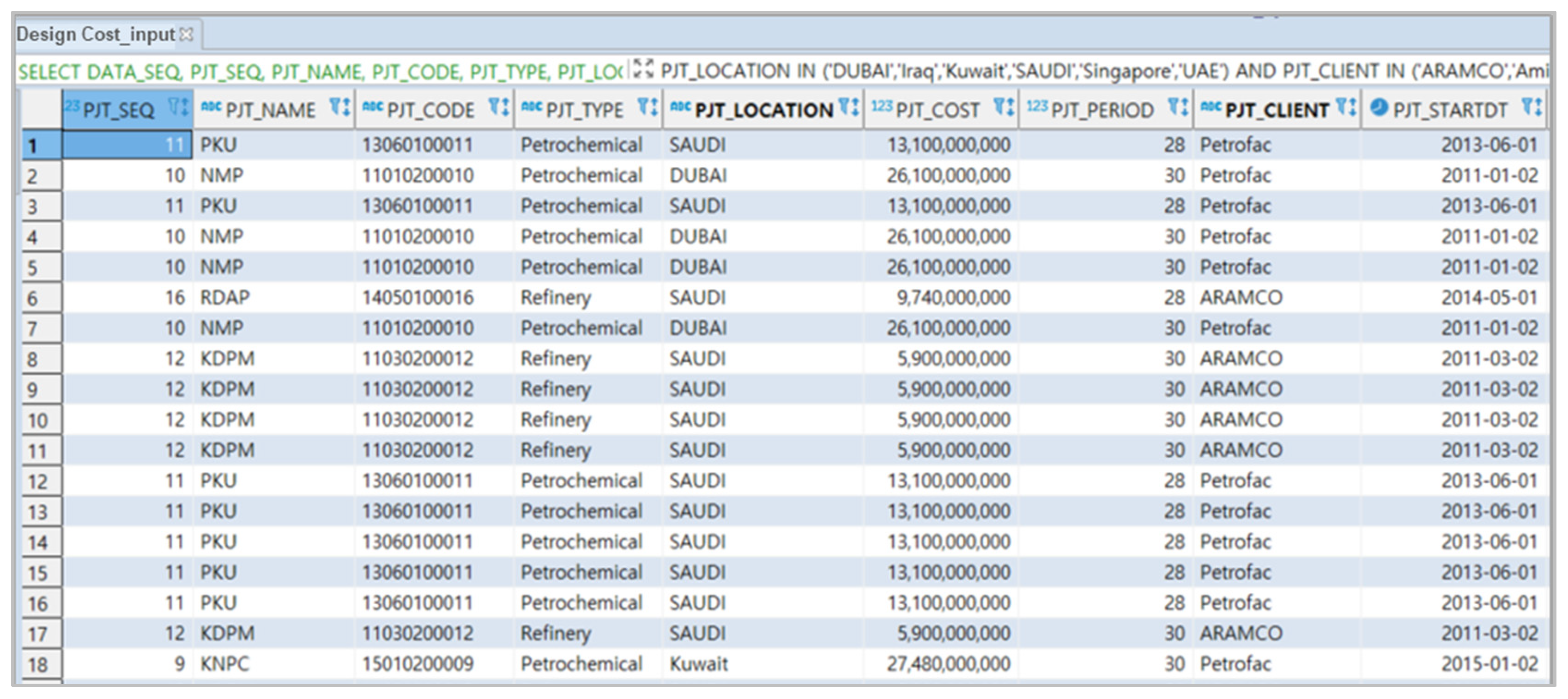Click the PJT_LOCATION column filter/sort icon
1568x699 pixels.
(x=848, y=108)
